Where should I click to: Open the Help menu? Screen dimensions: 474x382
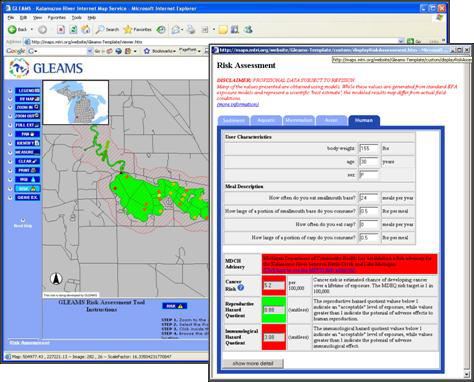[x=92, y=17]
